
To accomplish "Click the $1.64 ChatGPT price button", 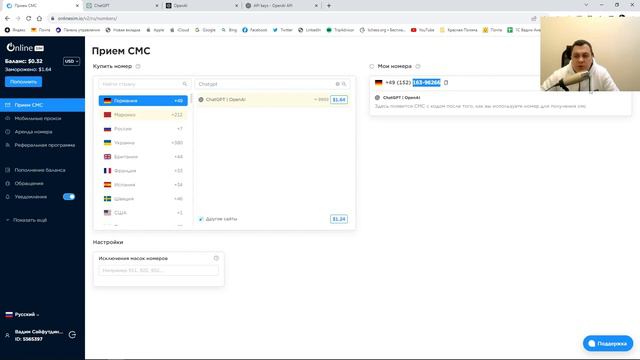I will point(339,100).
